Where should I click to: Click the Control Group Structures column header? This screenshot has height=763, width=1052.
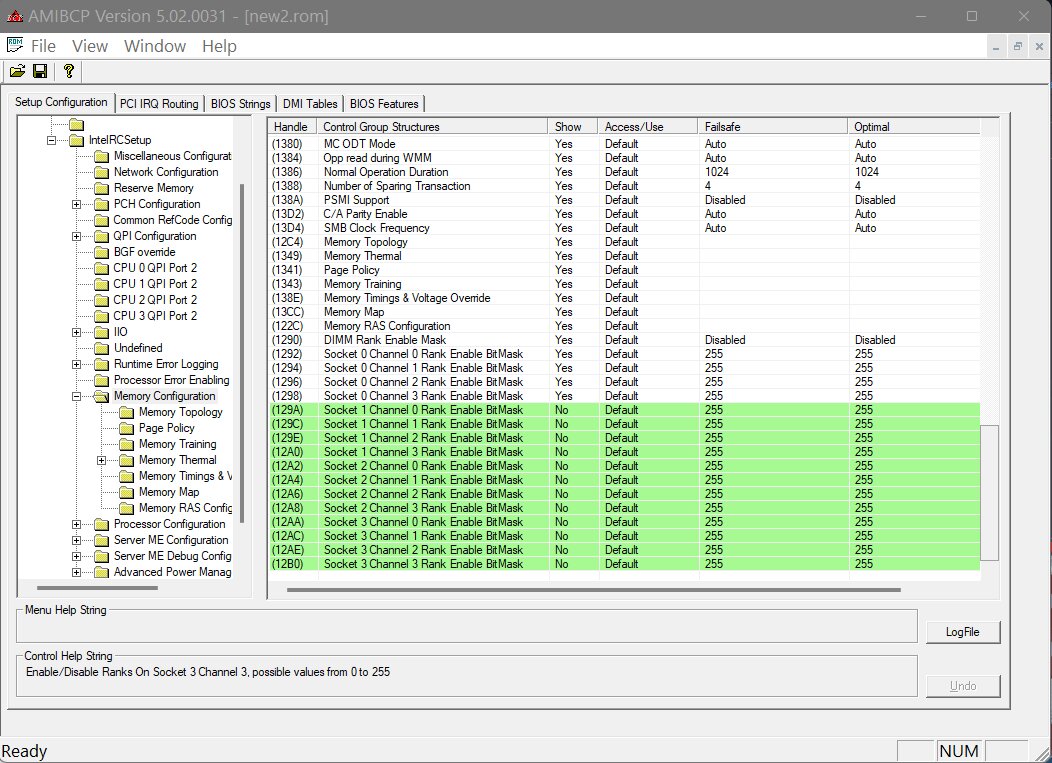click(x=432, y=127)
